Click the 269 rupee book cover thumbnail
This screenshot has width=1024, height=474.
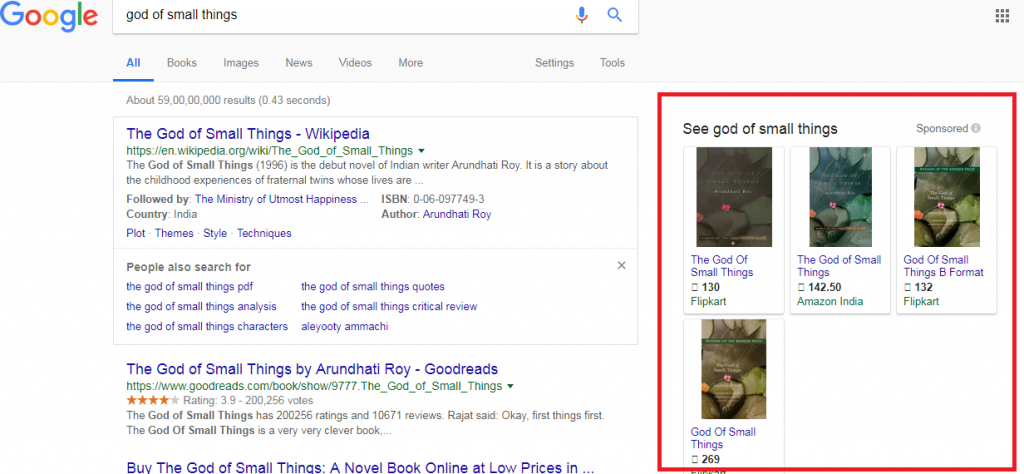click(x=734, y=369)
